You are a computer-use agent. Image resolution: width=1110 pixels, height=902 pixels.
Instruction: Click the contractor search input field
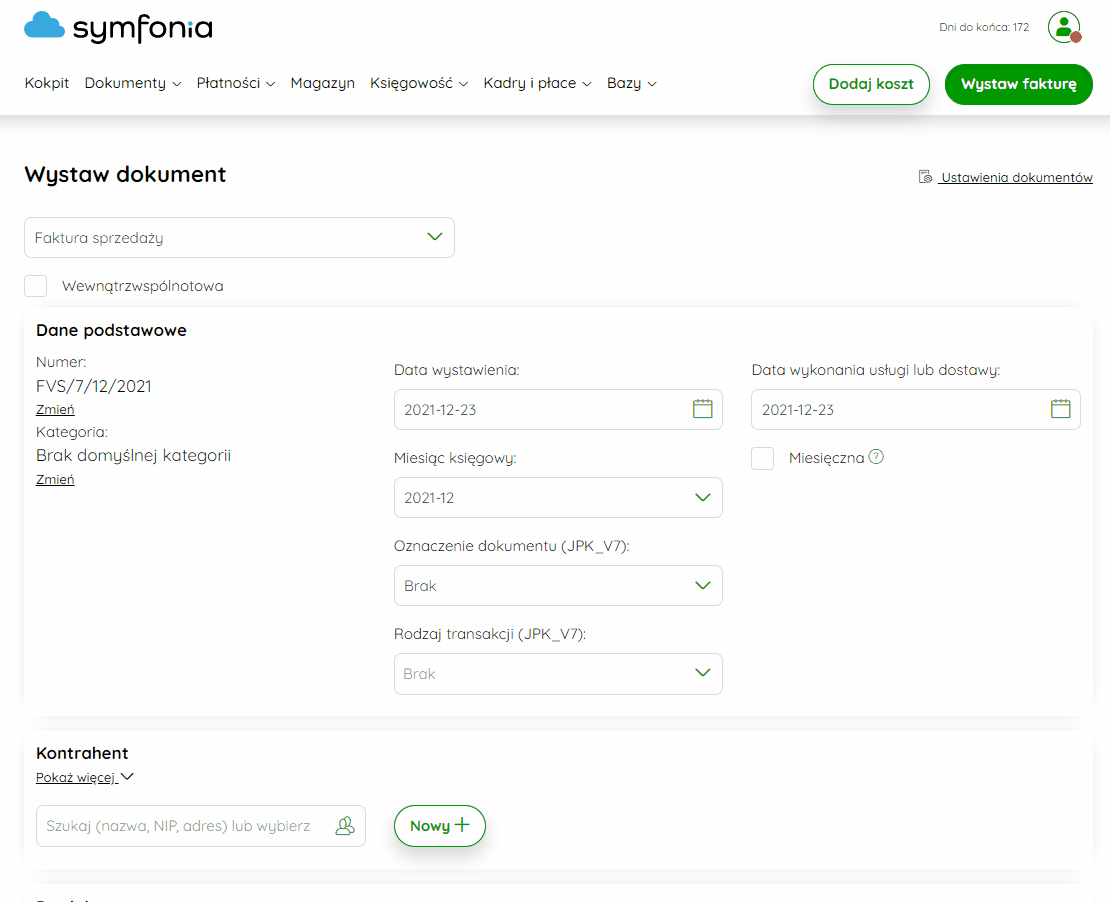[x=200, y=826]
